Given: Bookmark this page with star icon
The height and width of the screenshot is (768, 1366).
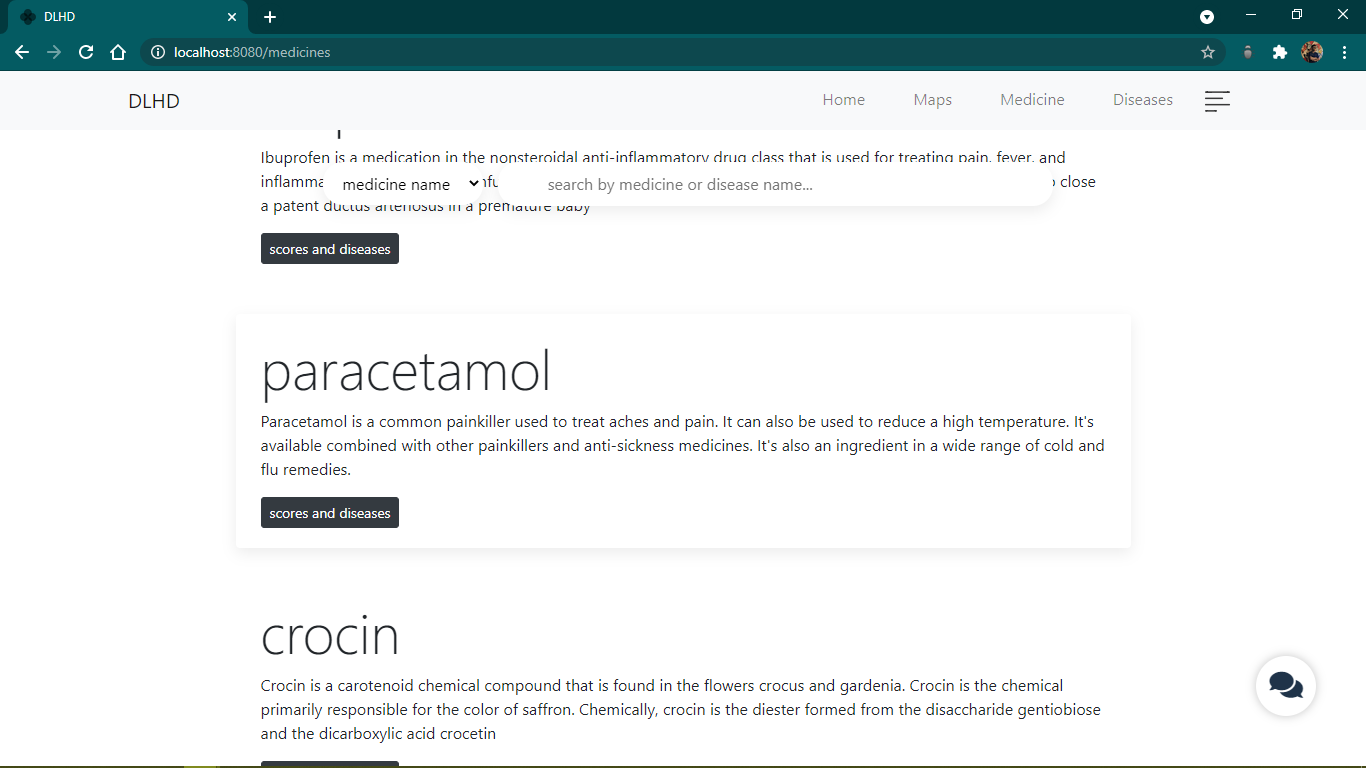Looking at the screenshot, I should click(1208, 52).
